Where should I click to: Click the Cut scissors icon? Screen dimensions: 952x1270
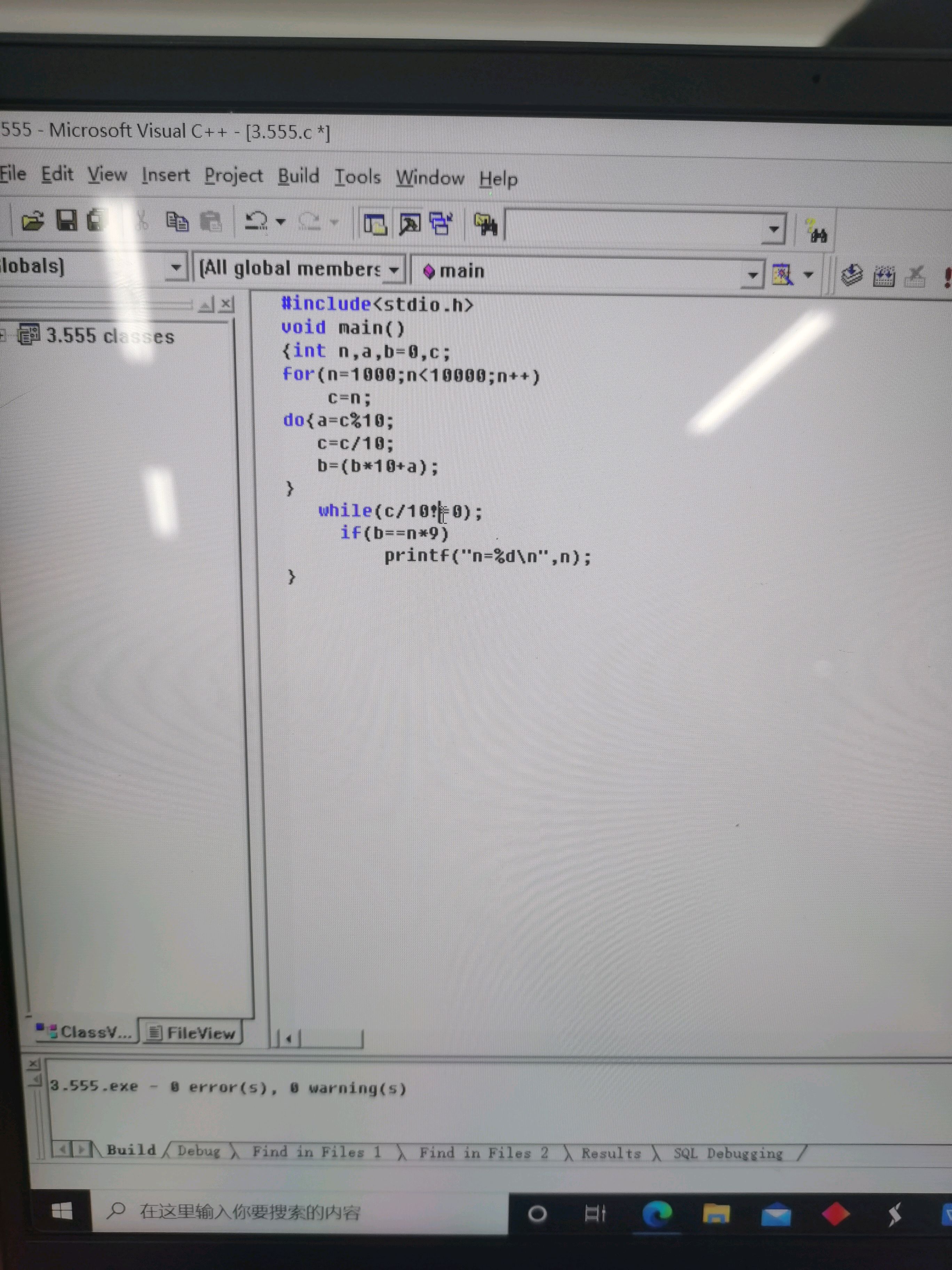(x=142, y=221)
